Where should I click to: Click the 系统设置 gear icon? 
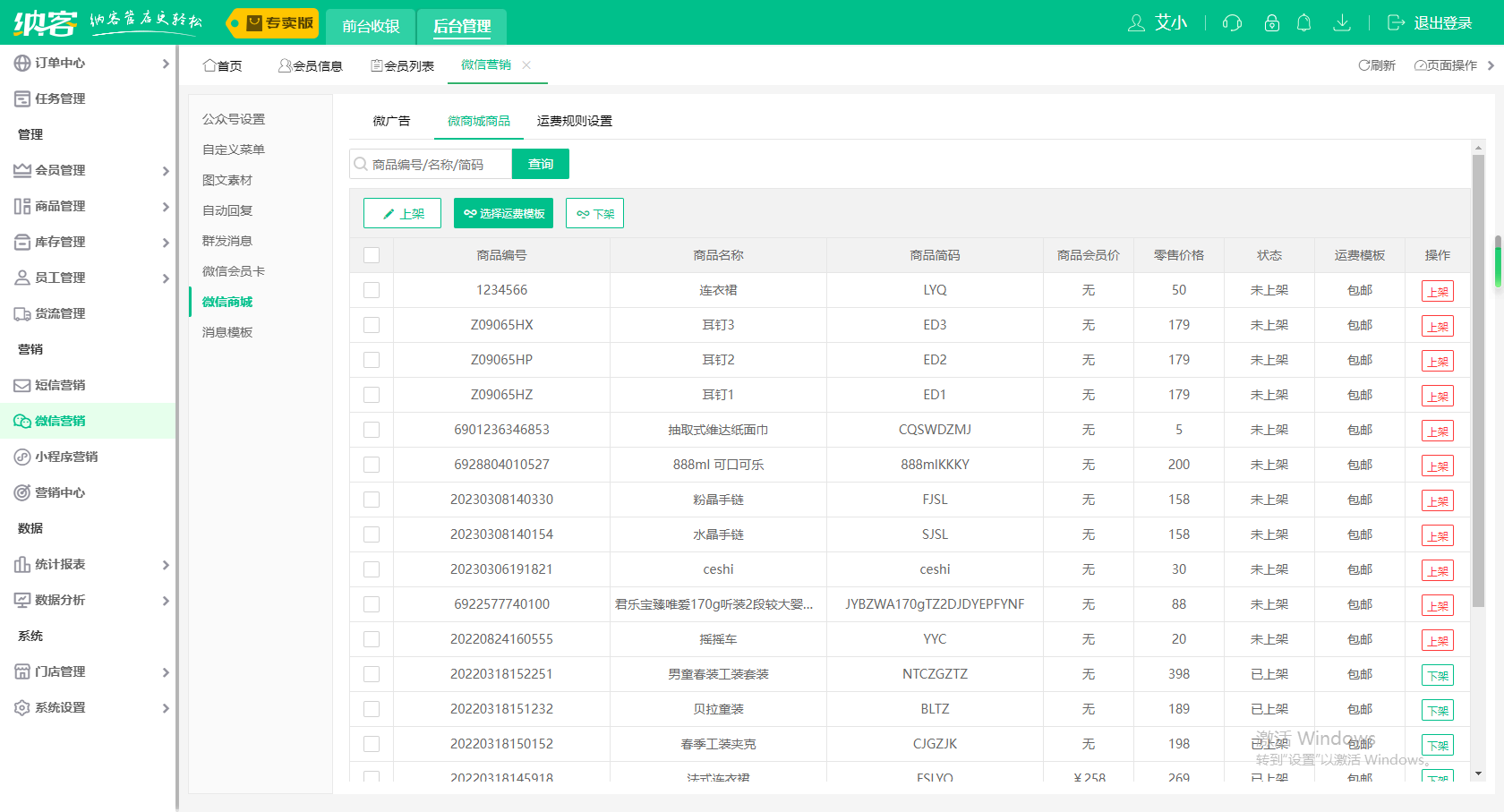[x=22, y=707]
